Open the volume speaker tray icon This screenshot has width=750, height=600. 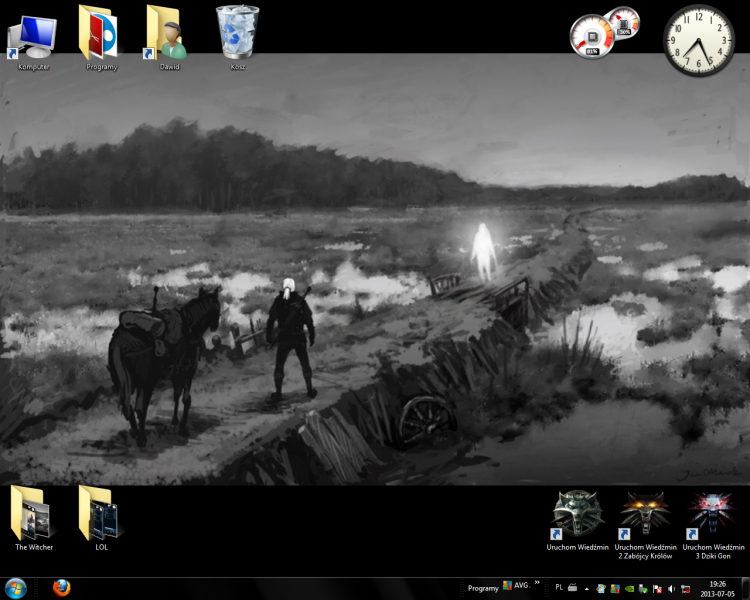click(x=671, y=589)
